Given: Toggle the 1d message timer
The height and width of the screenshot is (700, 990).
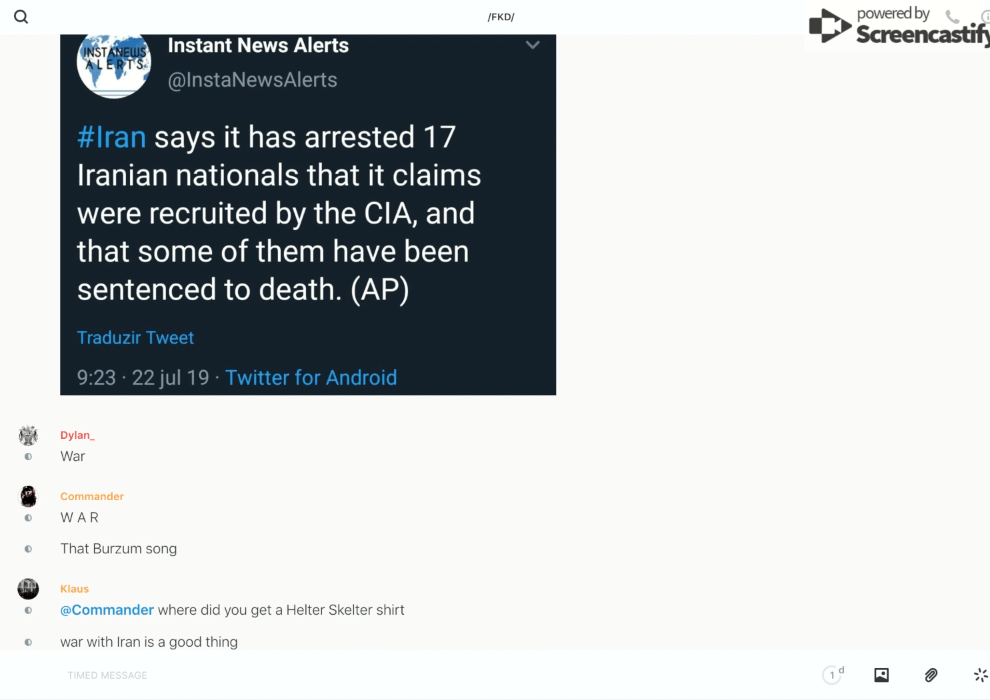Looking at the screenshot, I should click(x=832, y=675).
